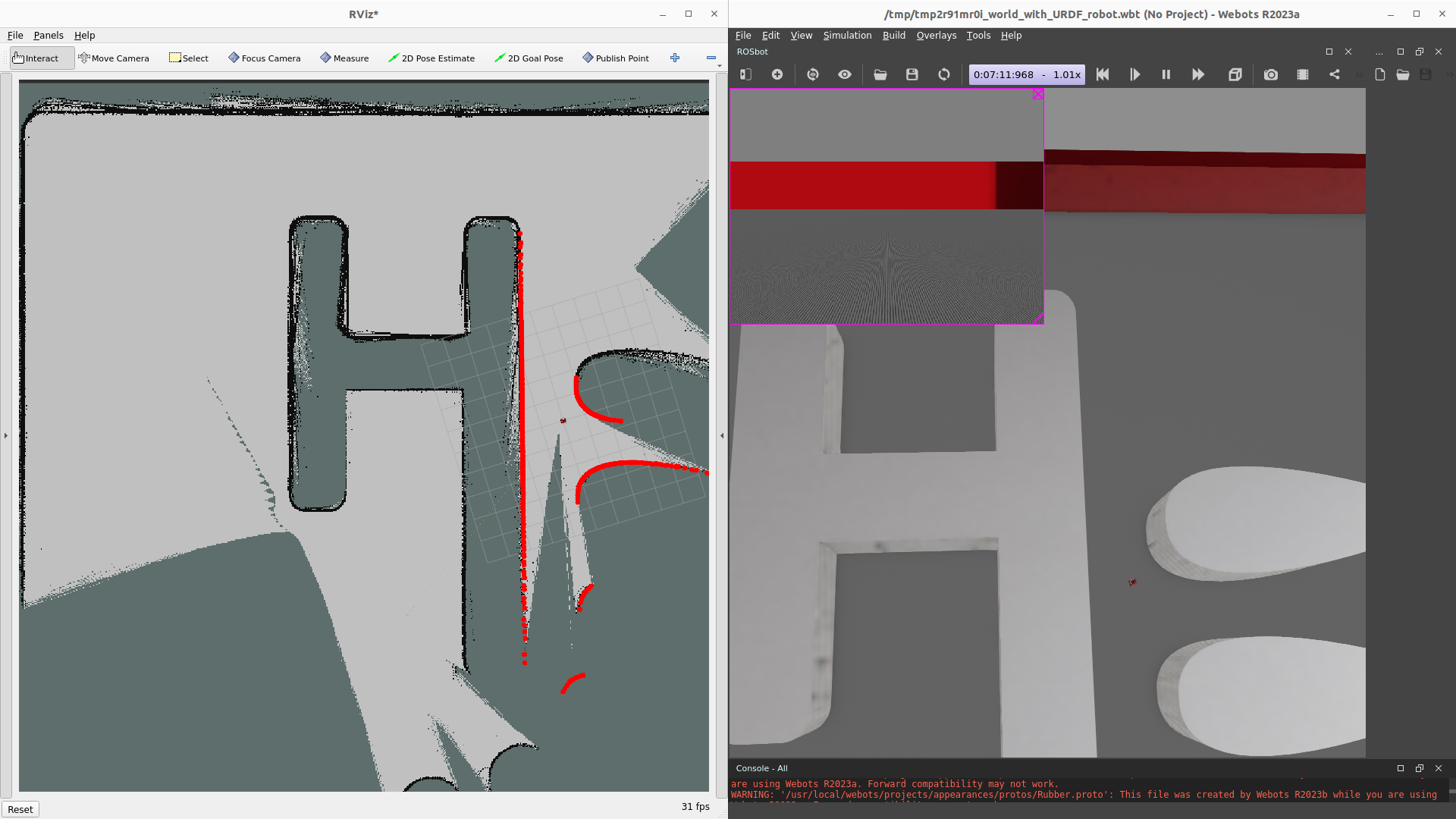Click the add tool plus button in RViz

(674, 58)
